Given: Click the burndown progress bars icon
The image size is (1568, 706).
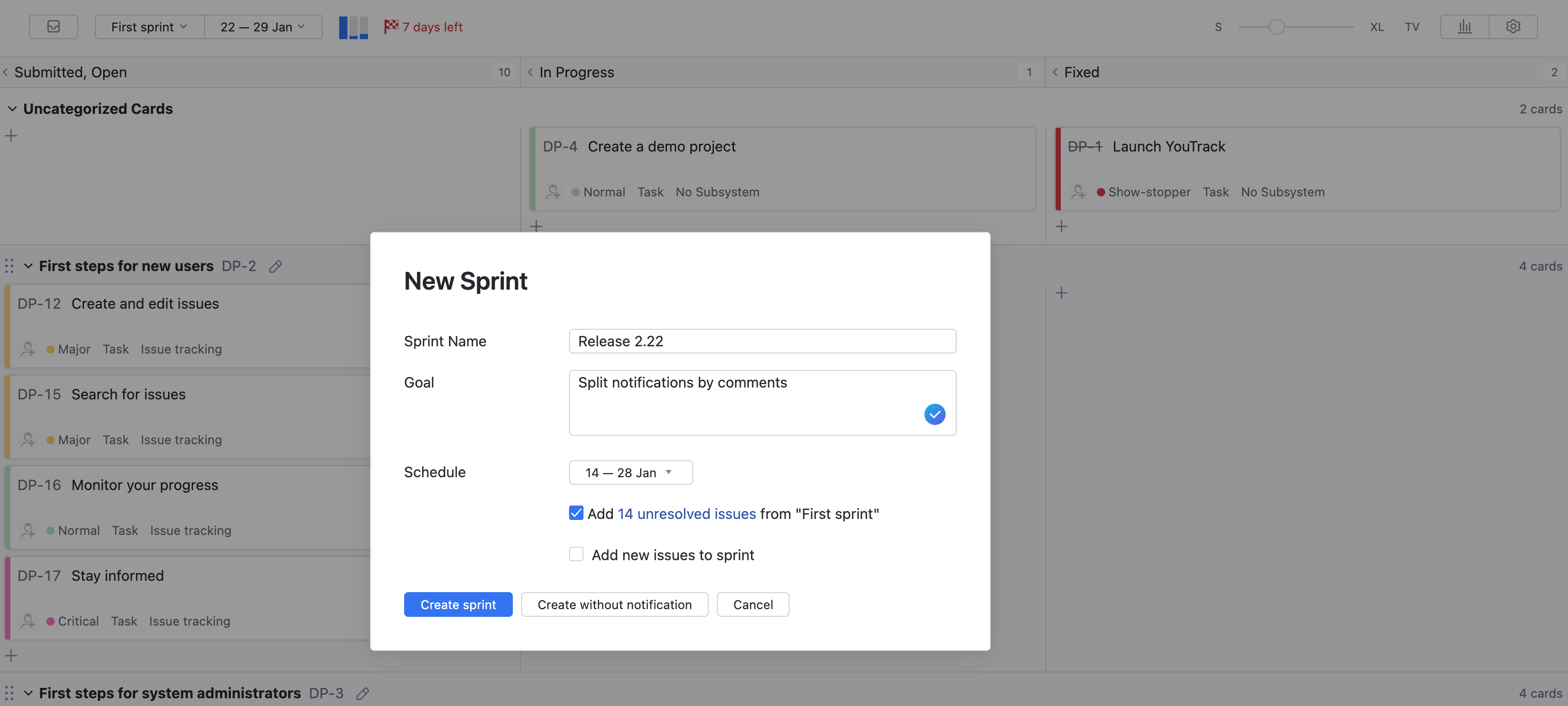Looking at the screenshot, I should pos(353,27).
